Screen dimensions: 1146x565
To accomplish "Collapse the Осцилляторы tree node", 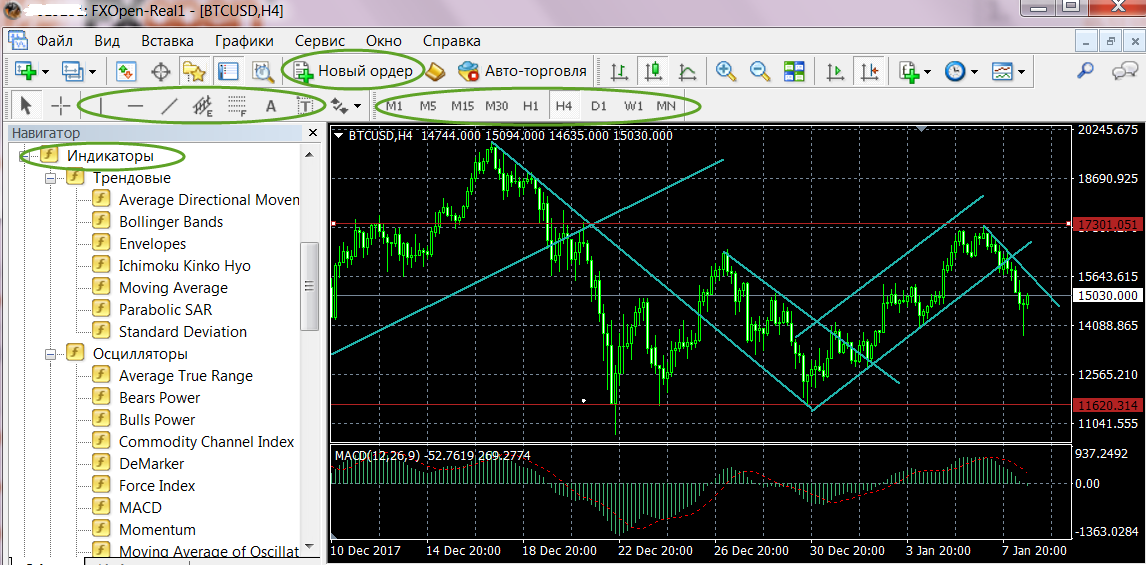I will tap(50, 354).
